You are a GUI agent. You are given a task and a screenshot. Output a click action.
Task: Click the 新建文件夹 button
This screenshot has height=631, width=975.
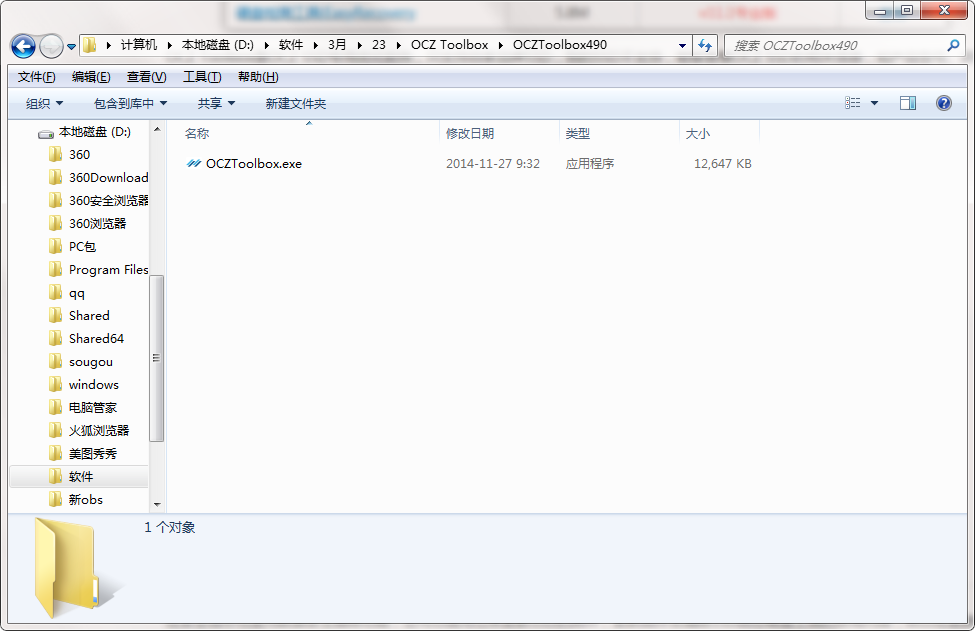coord(295,103)
